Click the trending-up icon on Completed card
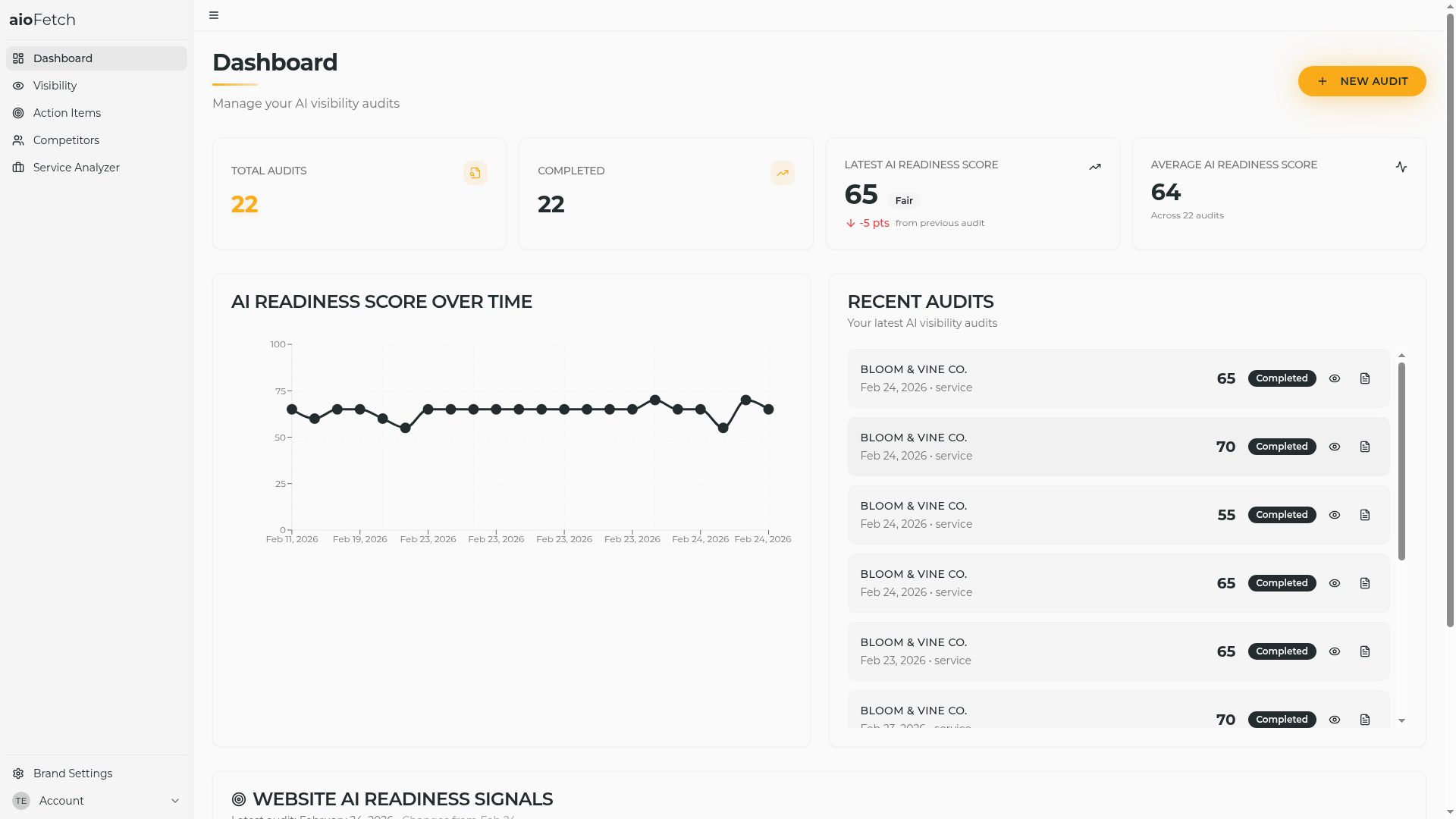 [x=783, y=172]
